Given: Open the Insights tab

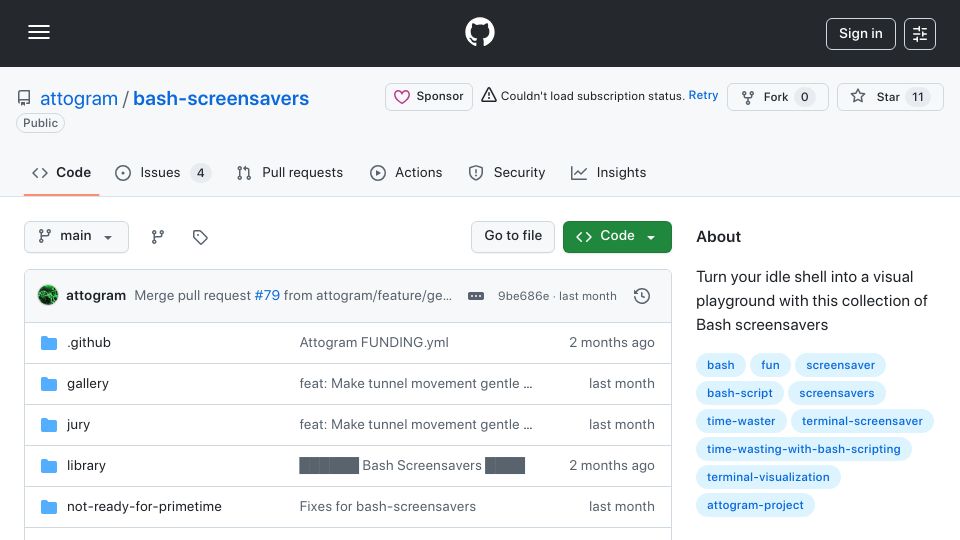Looking at the screenshot, I should 608,173.
